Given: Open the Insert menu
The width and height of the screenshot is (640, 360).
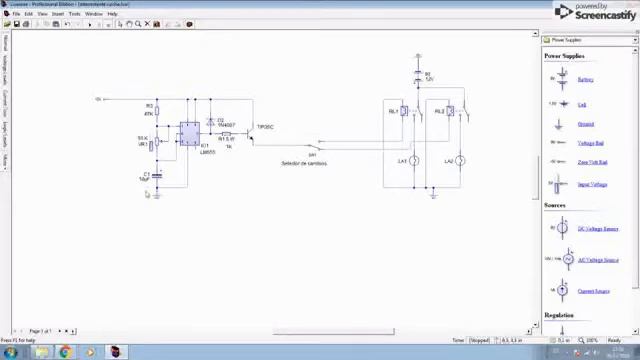Looking at the screenshot, I should click(58, 14).
